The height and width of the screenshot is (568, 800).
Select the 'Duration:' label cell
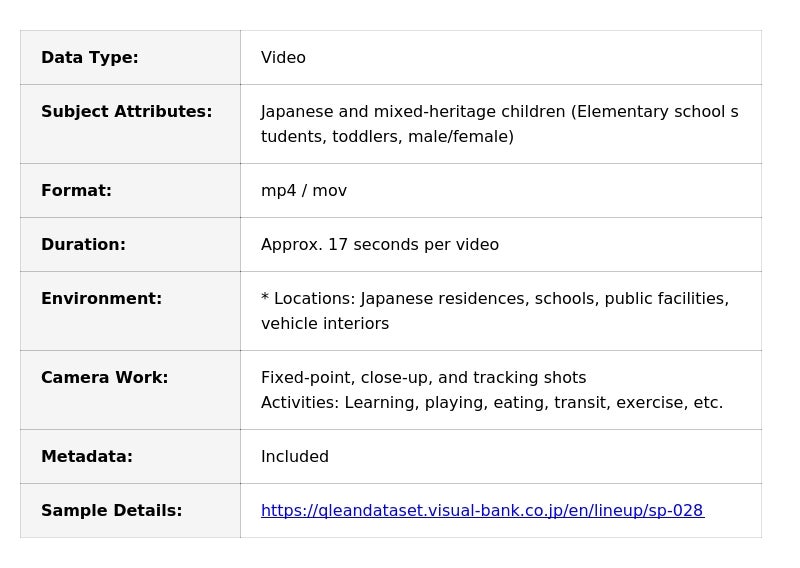click(x=83, y=245)
